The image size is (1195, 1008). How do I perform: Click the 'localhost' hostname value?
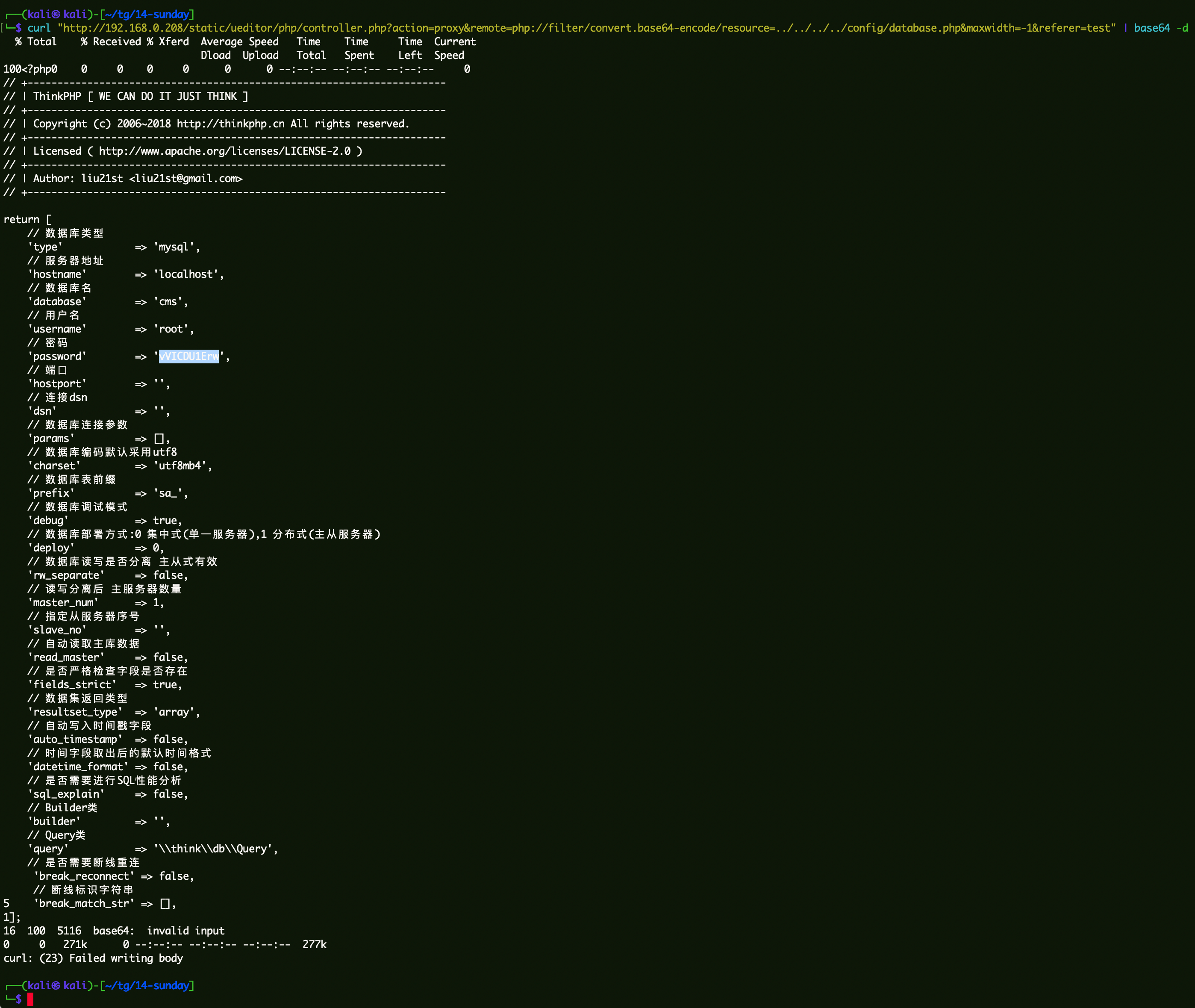(x=185, y=274)
